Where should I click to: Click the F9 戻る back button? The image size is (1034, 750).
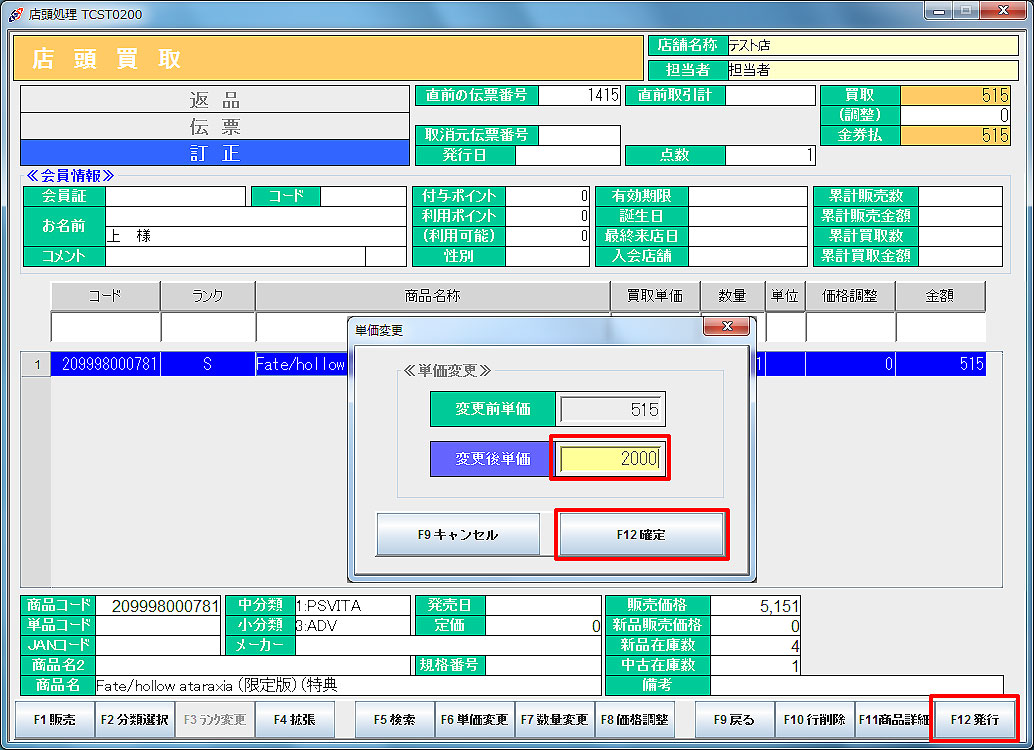(734, 719)
